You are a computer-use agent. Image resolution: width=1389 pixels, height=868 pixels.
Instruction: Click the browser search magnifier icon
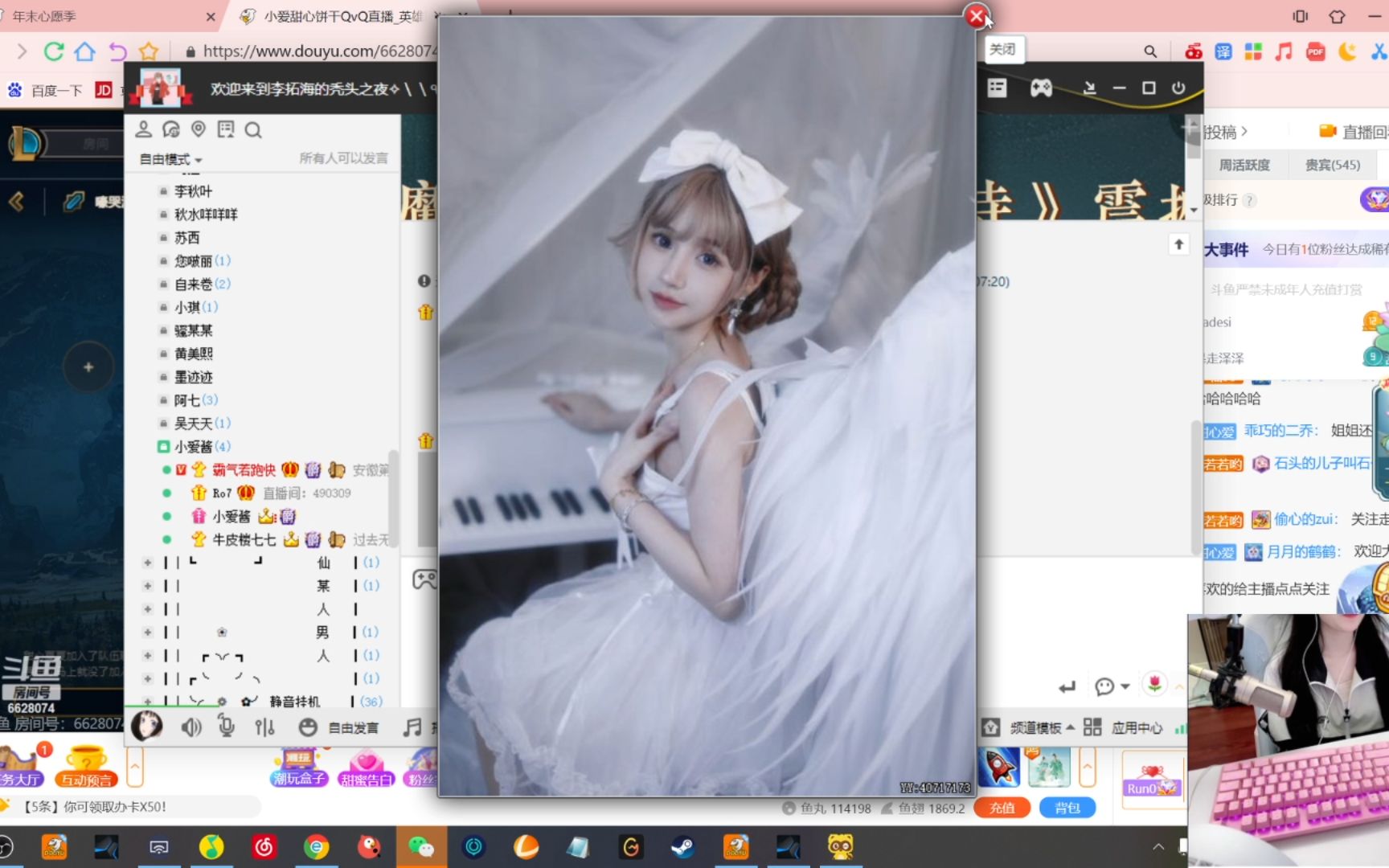coord(1150,51)
